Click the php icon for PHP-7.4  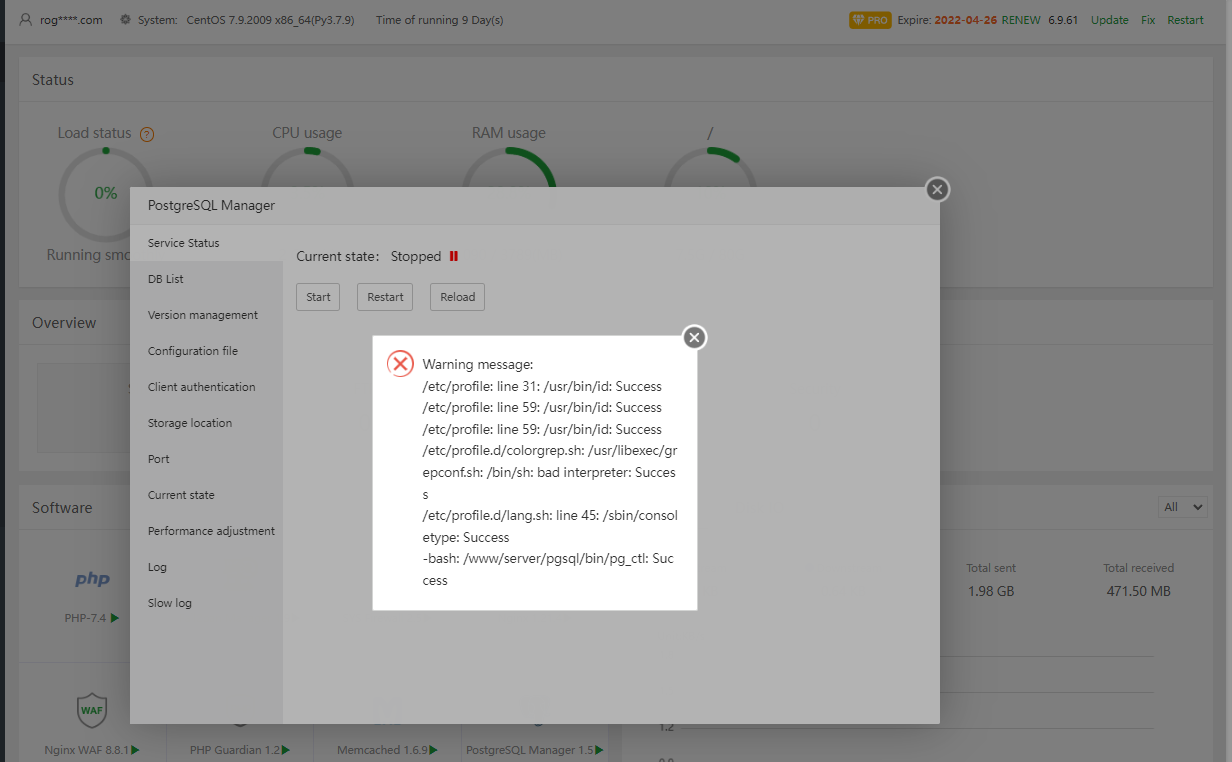92,578
